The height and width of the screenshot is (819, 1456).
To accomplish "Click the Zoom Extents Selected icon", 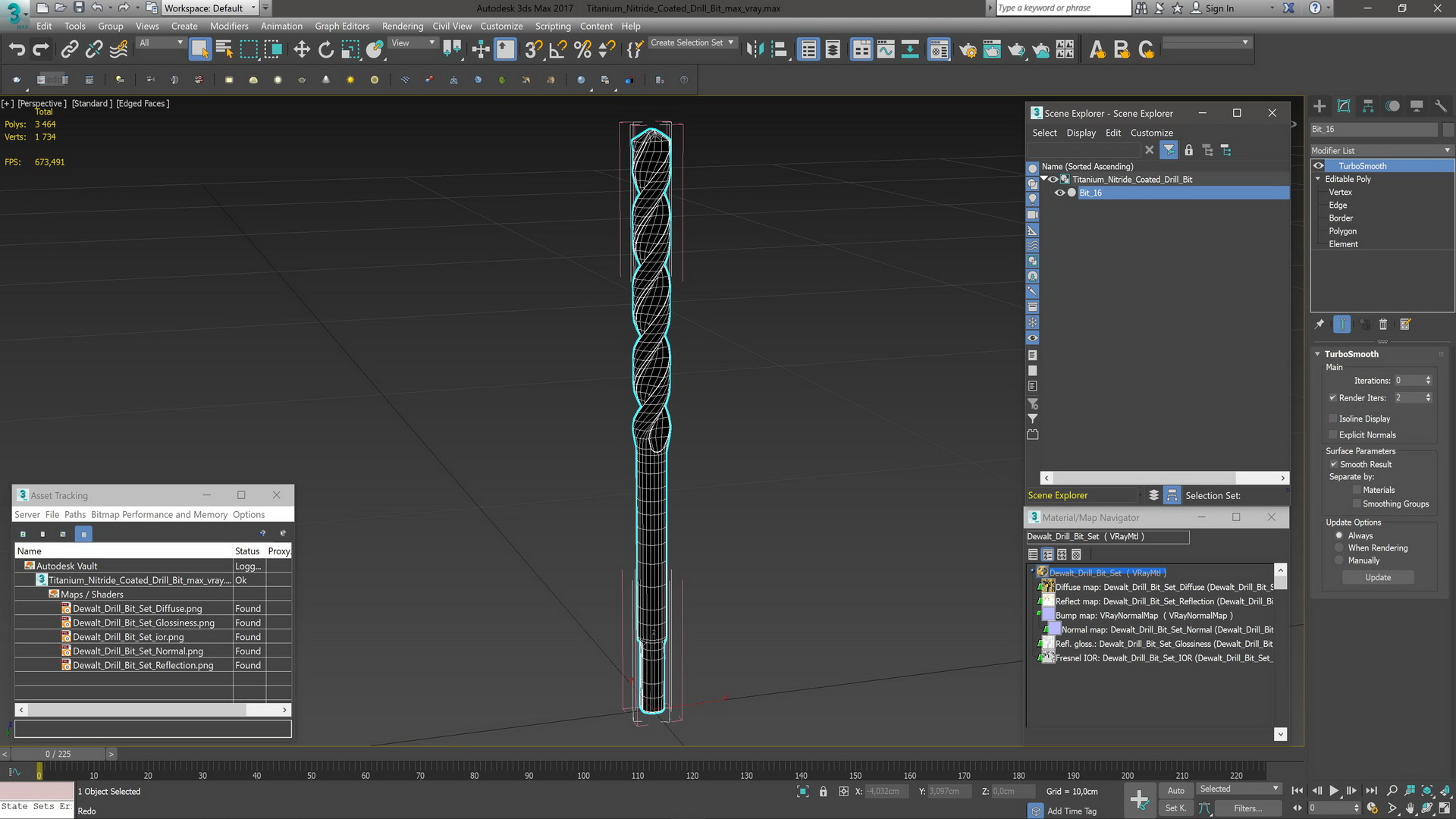I will (1427, 791).
